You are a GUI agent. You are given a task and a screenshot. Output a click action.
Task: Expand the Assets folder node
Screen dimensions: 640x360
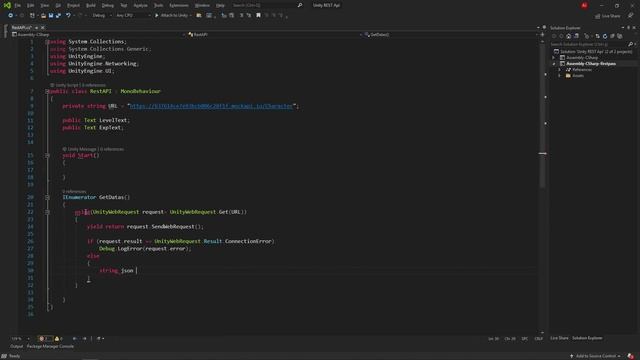click(560, 76)
